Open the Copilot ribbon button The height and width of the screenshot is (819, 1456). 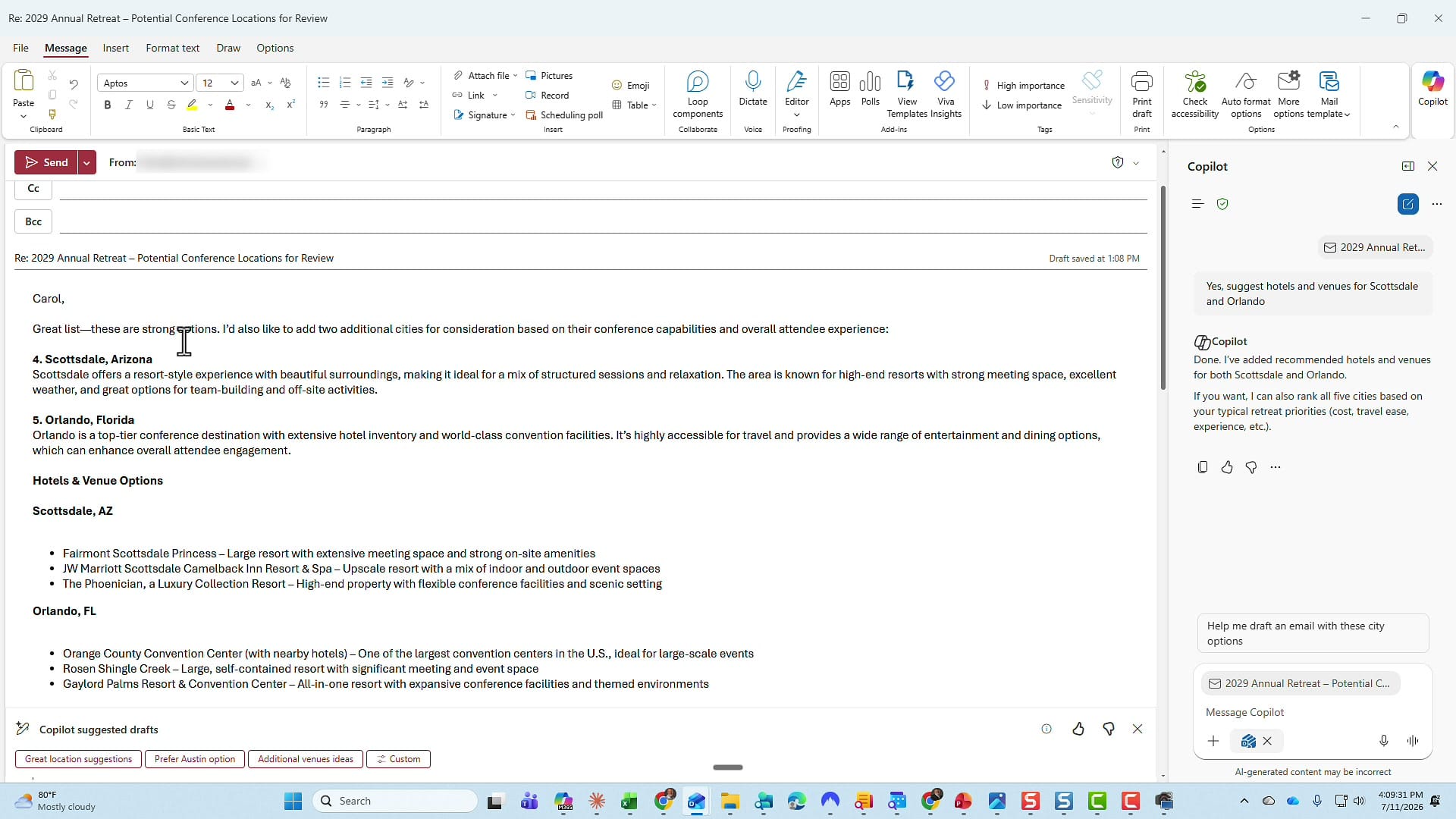click(x=1432, y=88)
